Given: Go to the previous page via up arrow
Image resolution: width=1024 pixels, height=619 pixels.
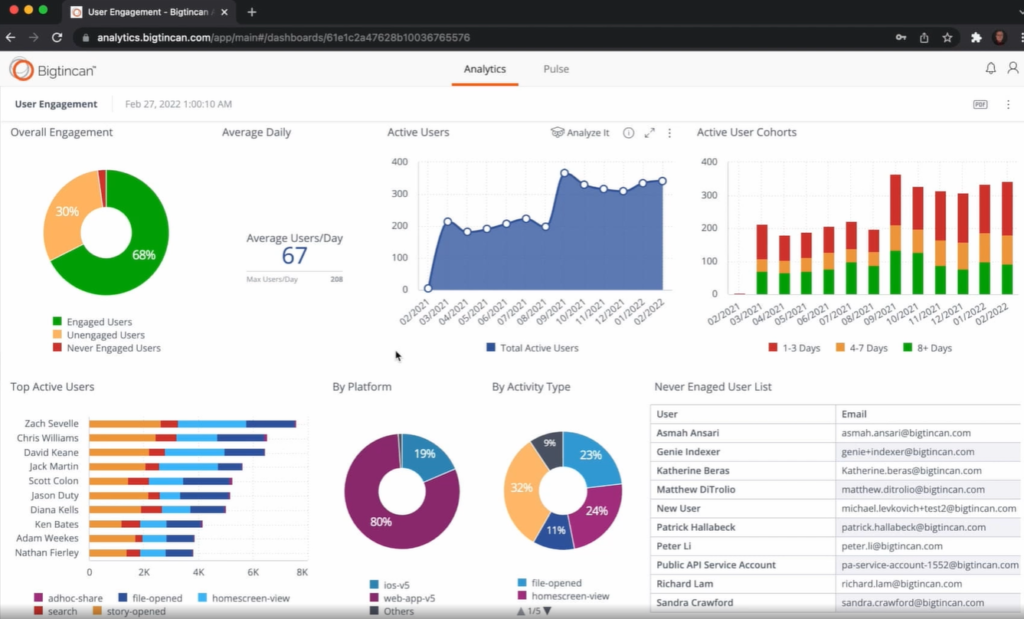Looking at the screenshot, I should click(x=521, y=609).
